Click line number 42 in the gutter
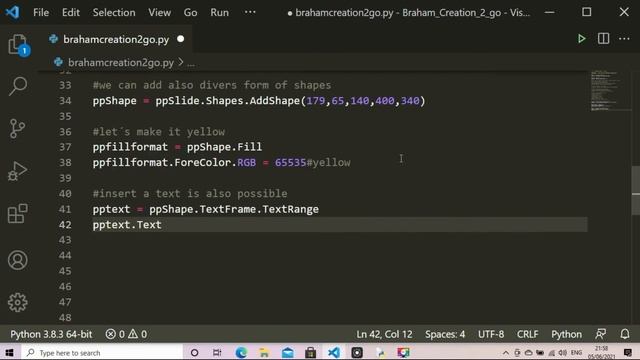The height and width of the screenshot is (360, 640). pos(65,224)
